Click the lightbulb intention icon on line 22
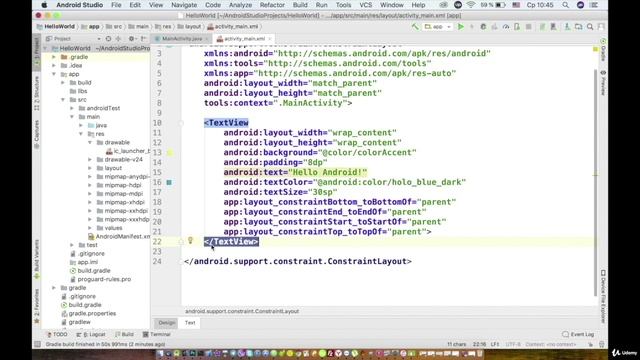 click(190, 240)
